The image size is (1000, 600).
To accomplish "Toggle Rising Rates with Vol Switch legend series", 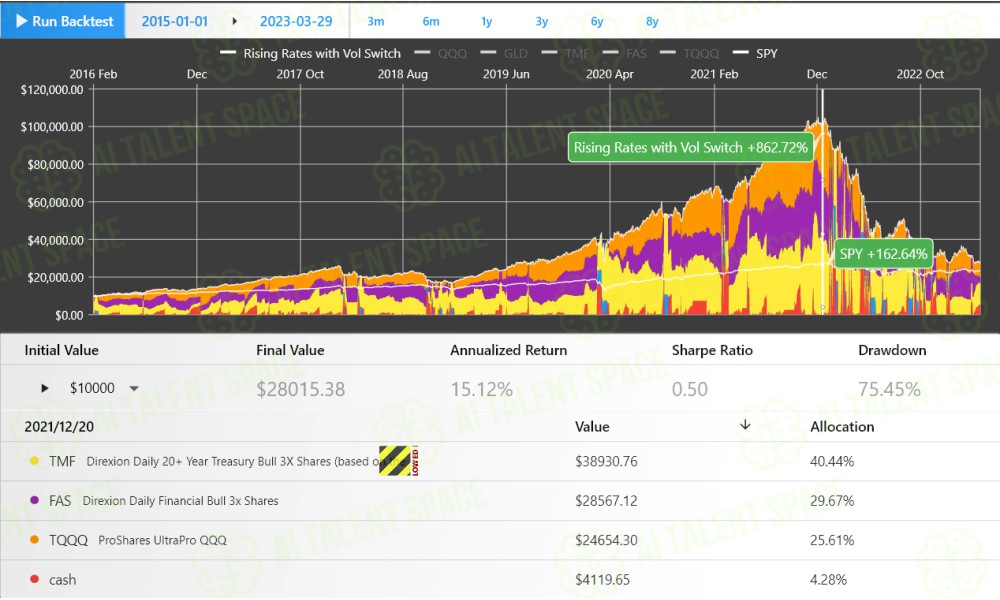I will 311,54.
